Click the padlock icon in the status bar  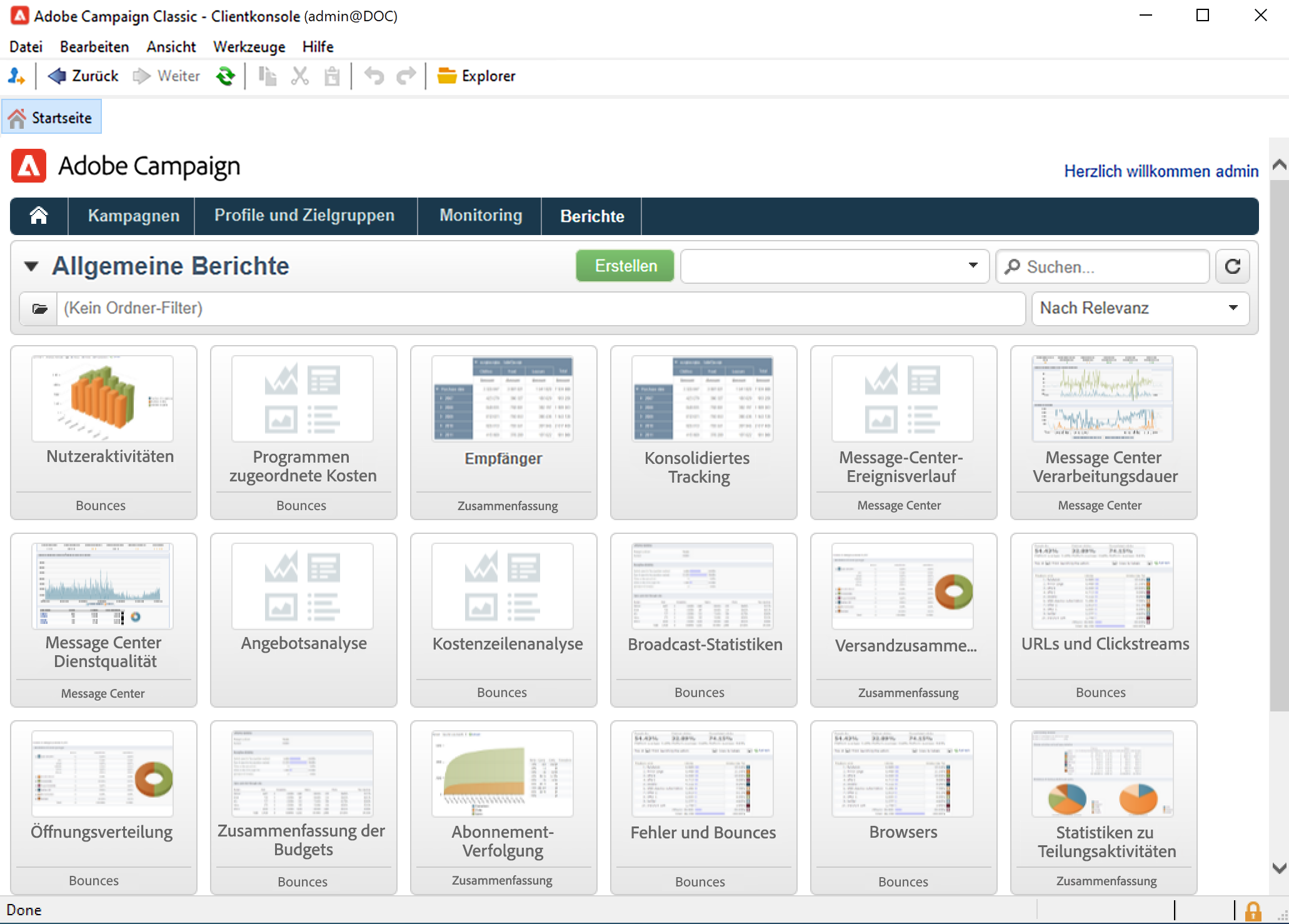click(x=1253, y=911)
